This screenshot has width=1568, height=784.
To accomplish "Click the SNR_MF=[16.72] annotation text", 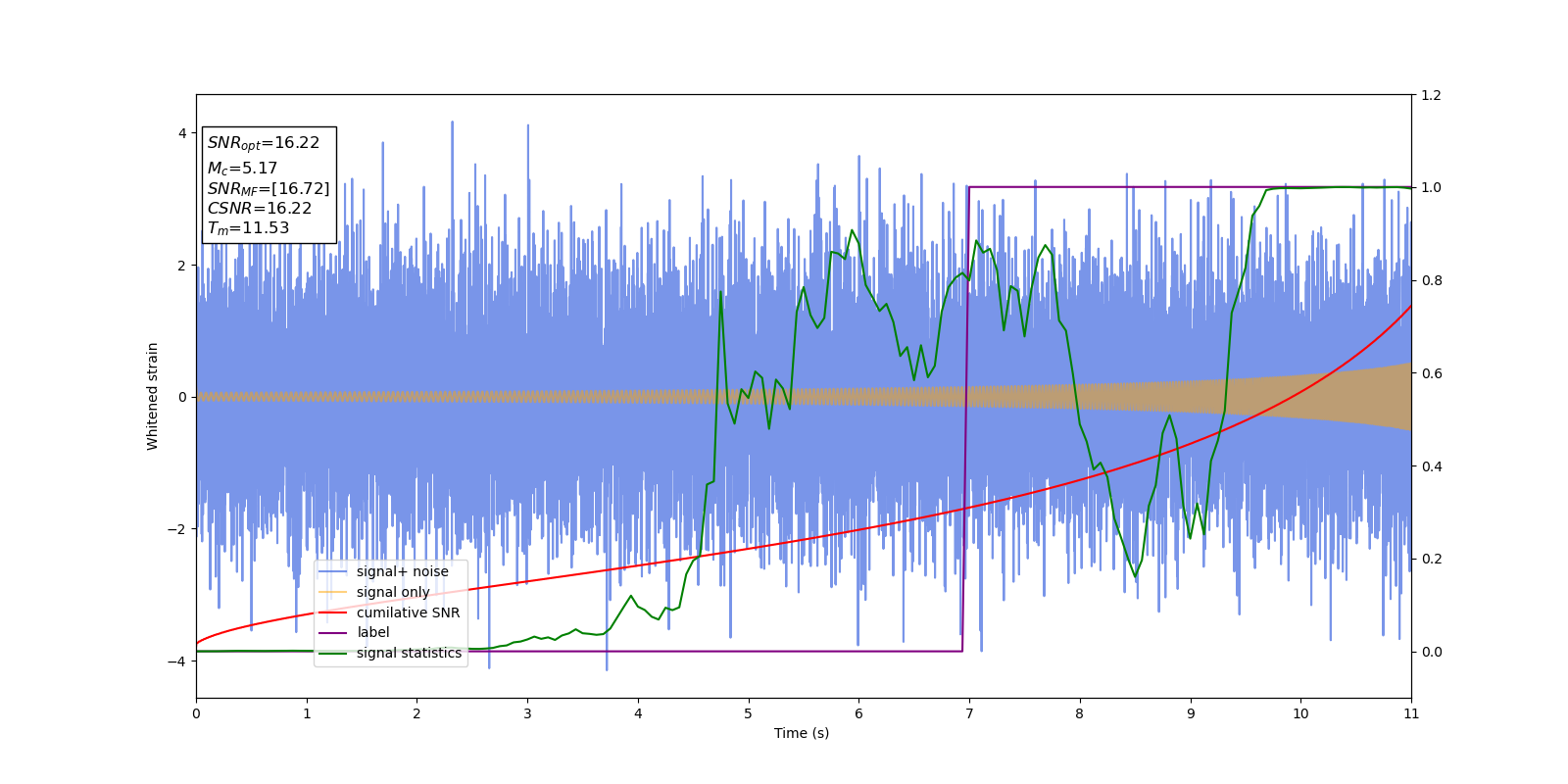I will tap(269, 188).
